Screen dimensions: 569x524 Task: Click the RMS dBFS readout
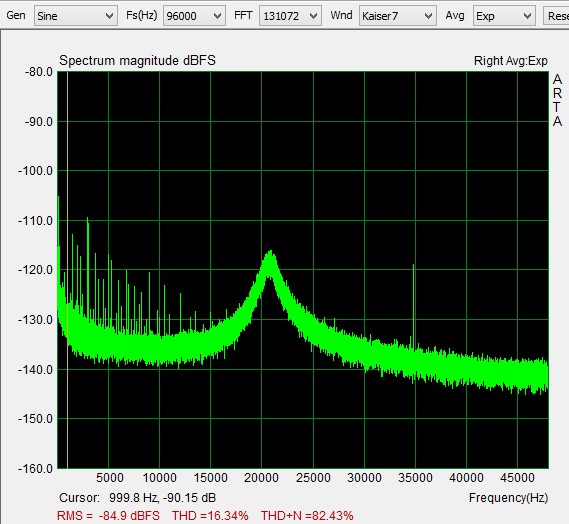[108, 515]
